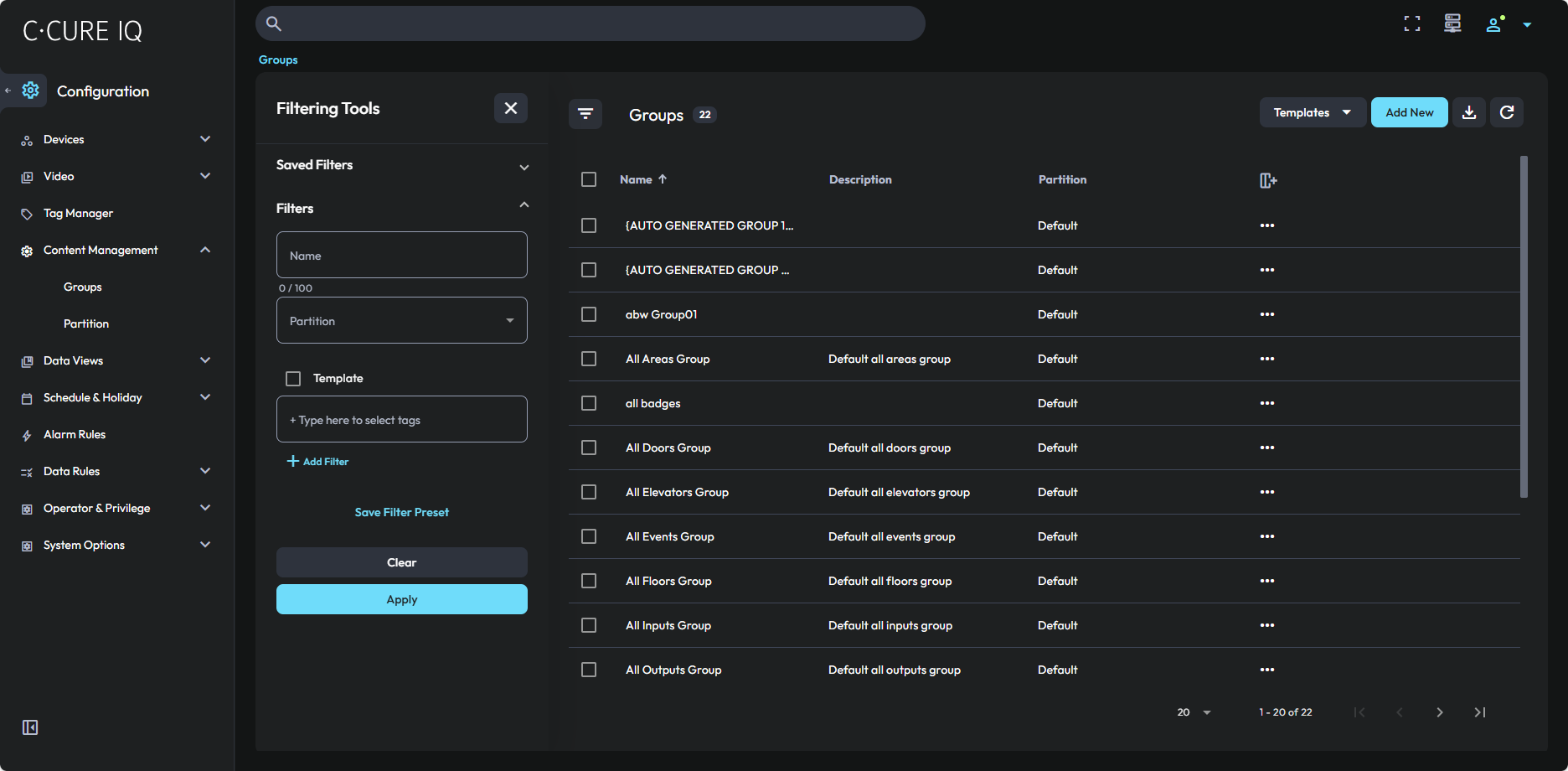The width and height of the screenshot is (1568, 771).
Task: Click the download/export groups icon
Action: click(1469, 112)
